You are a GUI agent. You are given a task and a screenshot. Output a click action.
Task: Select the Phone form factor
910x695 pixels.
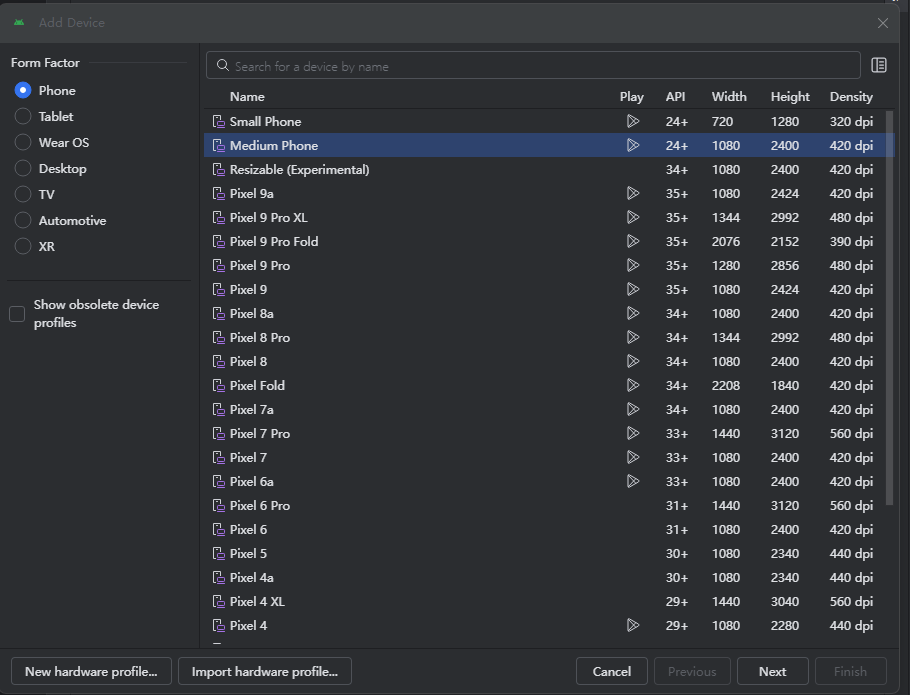pos(23,91)
